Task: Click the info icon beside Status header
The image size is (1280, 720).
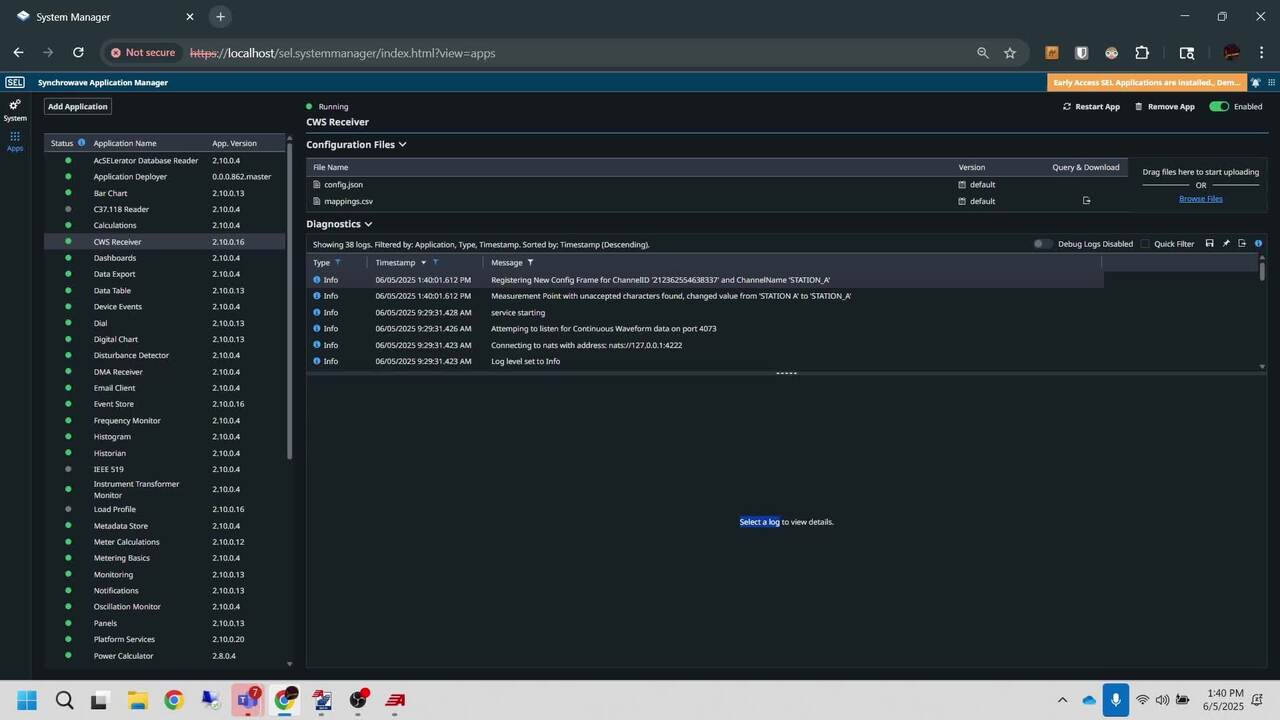Action: point(82,143)
